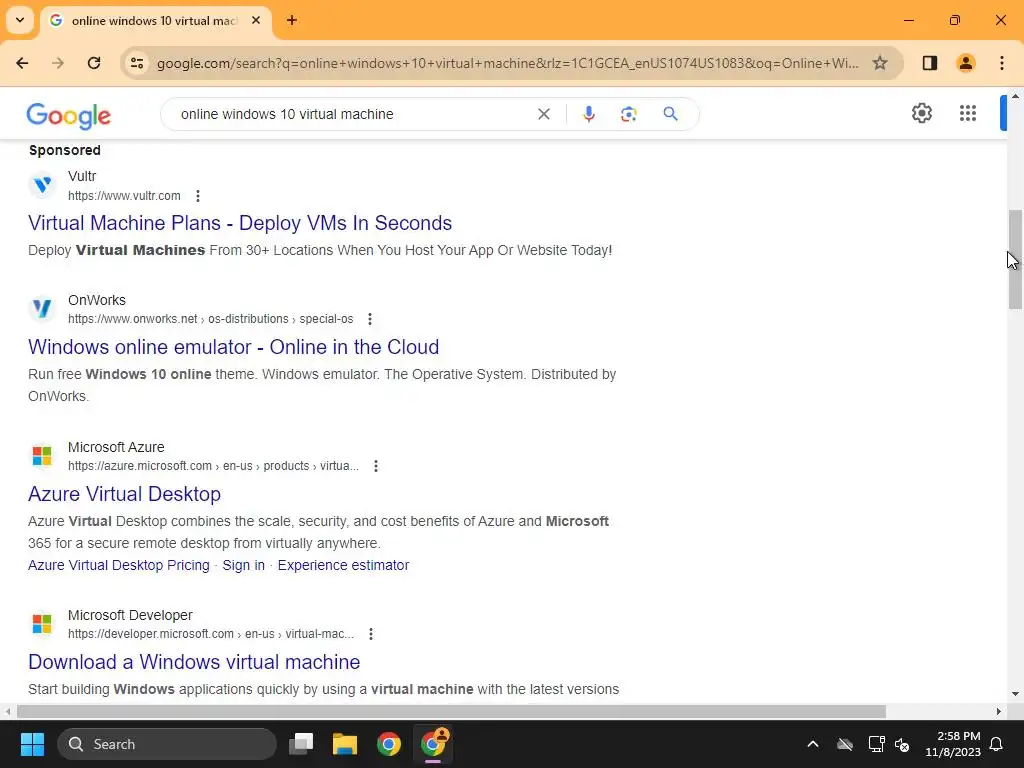Click the 'Sign in' sitelink
This screenshot has width=1024, height=768.
(244, 566)
